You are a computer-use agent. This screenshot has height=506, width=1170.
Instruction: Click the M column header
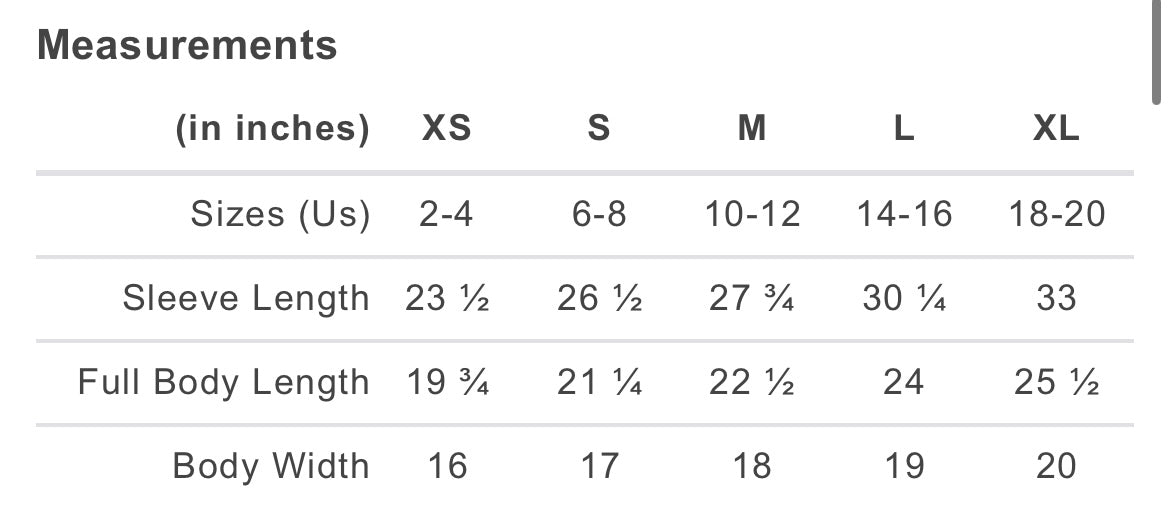(752, 129)
